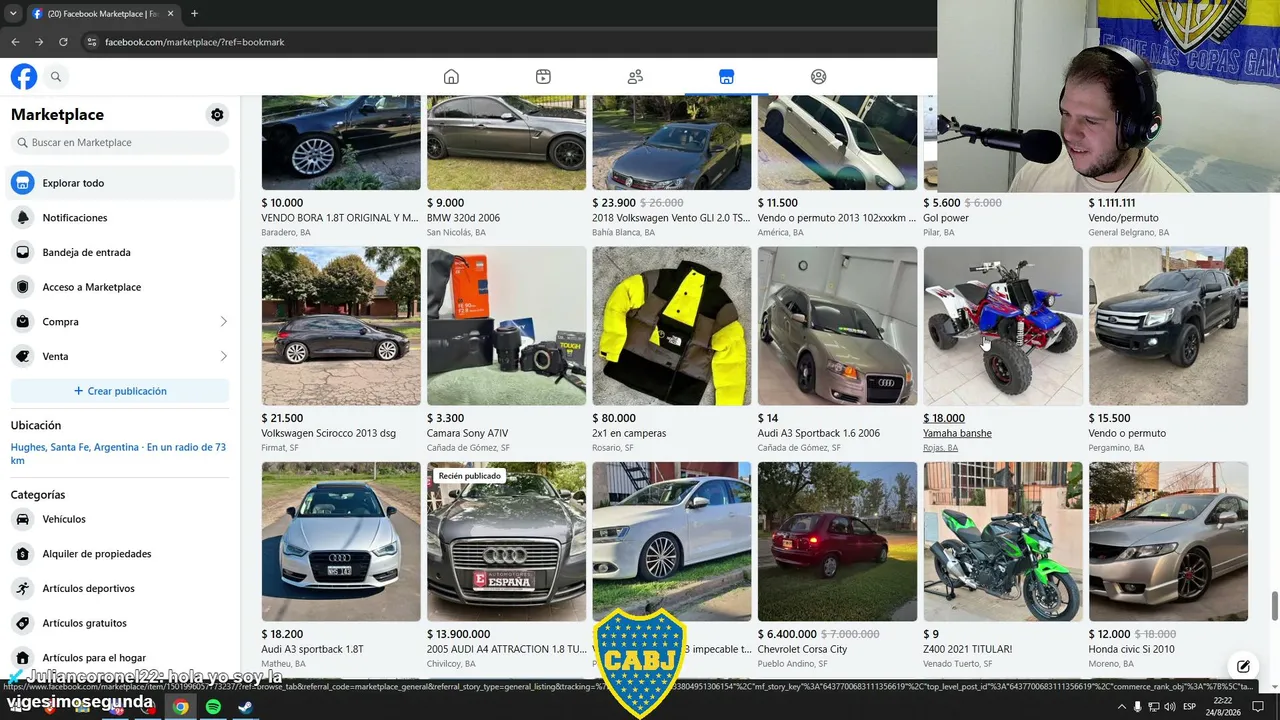Click the BMW 320d 2006 listing title
Screen dimensions: 1280x720
pos(464,218)
